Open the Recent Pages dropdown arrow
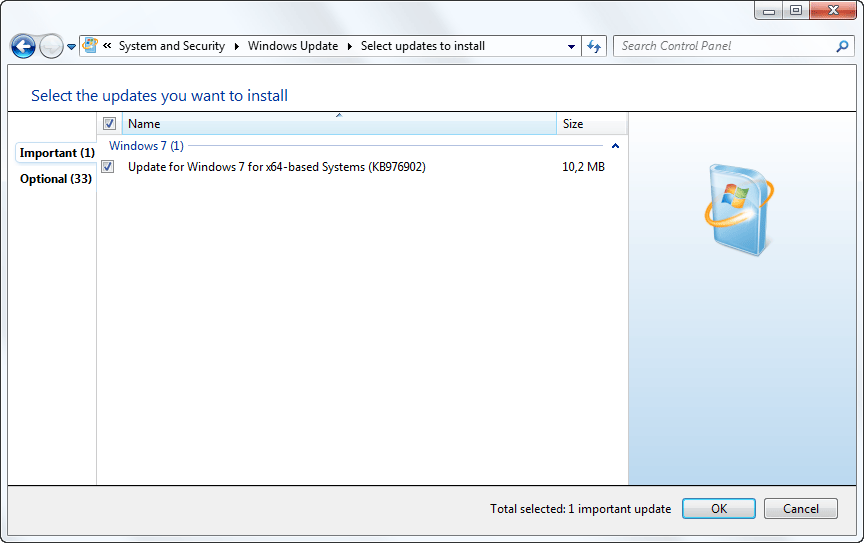The image size is (864, 543). [71, 47]
